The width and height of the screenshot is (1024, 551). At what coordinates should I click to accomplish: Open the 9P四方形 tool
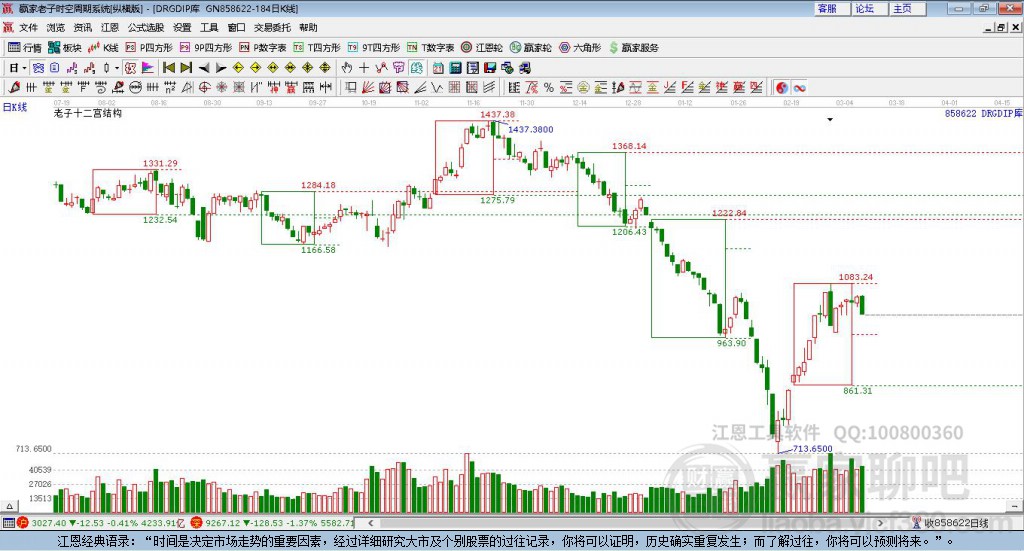(206, 48)
